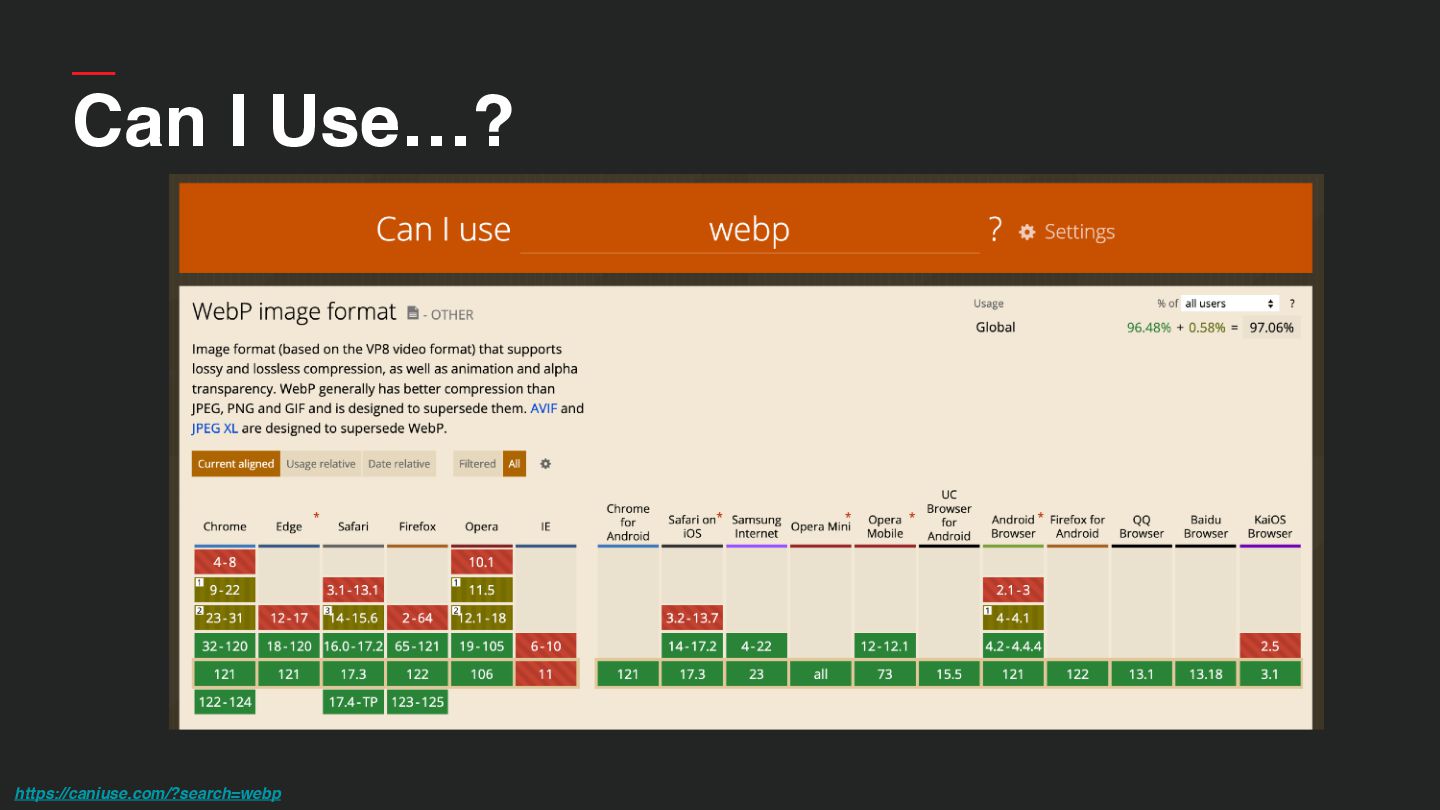Select Chrome 122-124 future version cell
The width and height of the screenshot is (1440, 810).
coord(225,702)
